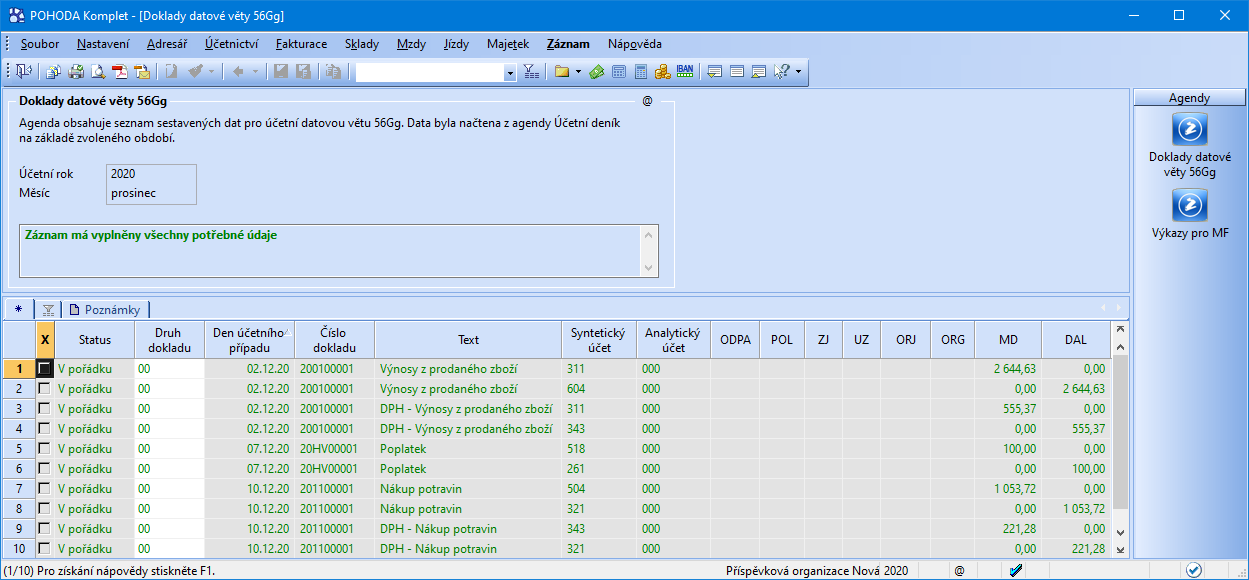Open print preview with magnifier icon
This screenshot has height=580, width=1249.
(98, 72)
